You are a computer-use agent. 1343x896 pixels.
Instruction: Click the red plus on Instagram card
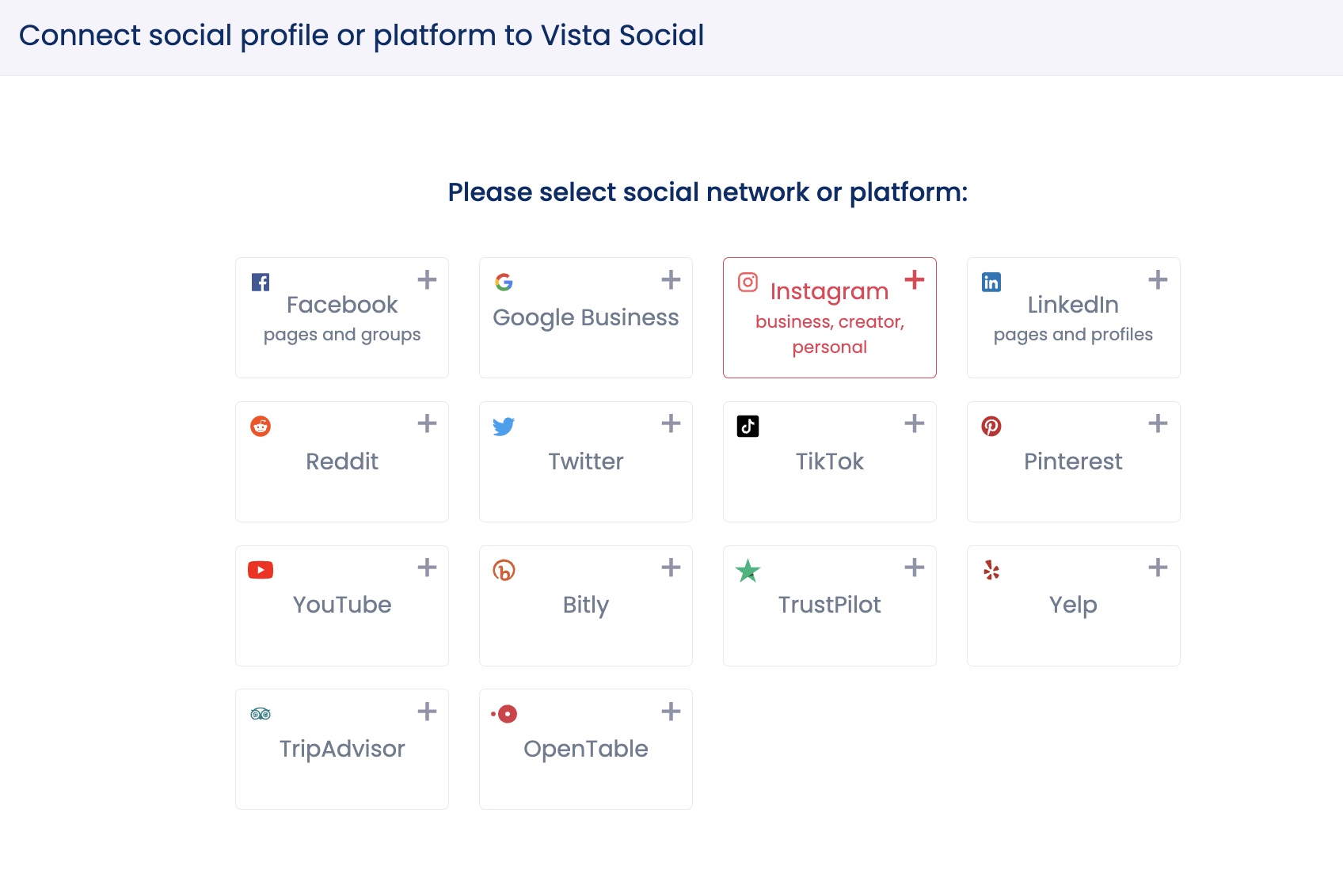click(x=915, y=279)
